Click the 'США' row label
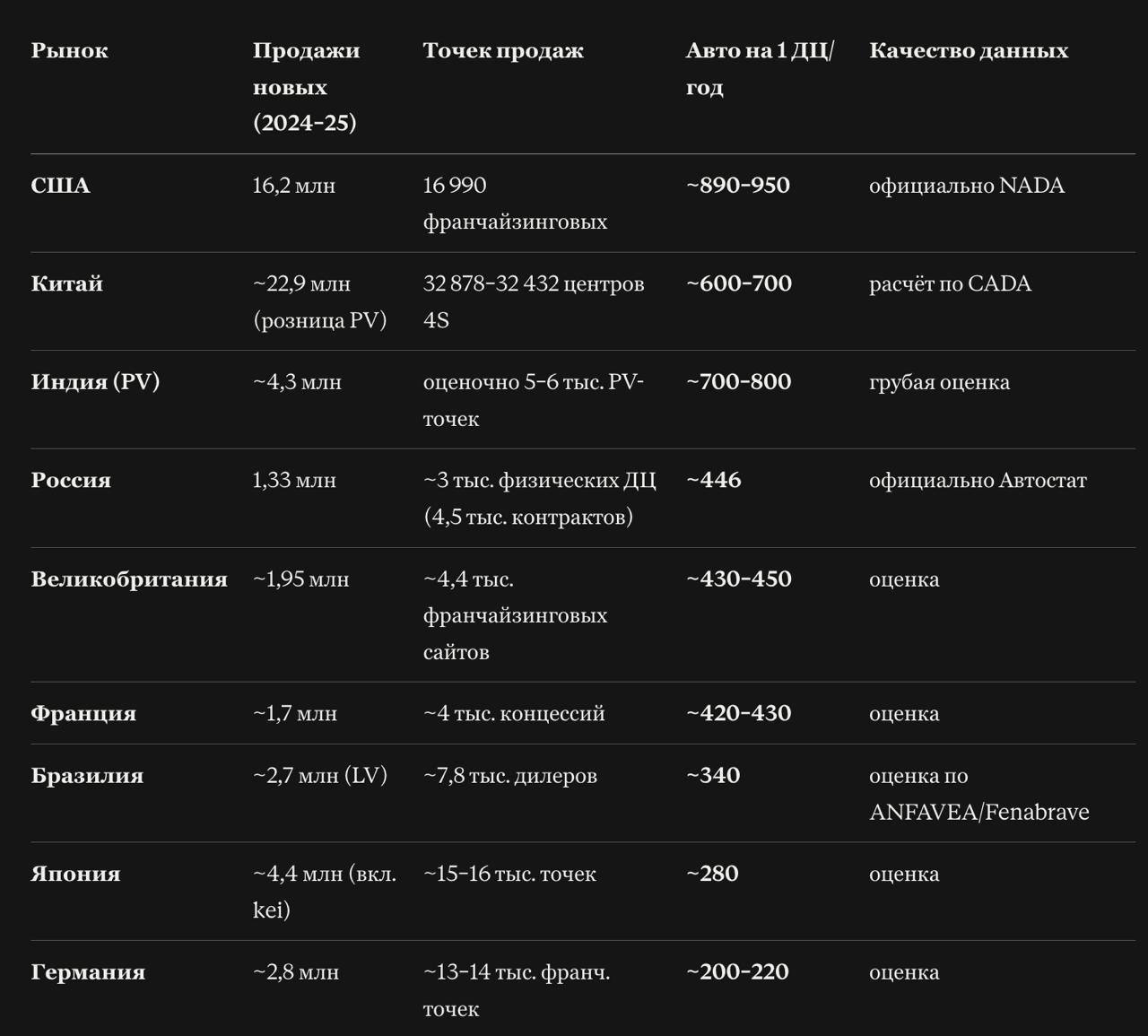 (60, 186)
